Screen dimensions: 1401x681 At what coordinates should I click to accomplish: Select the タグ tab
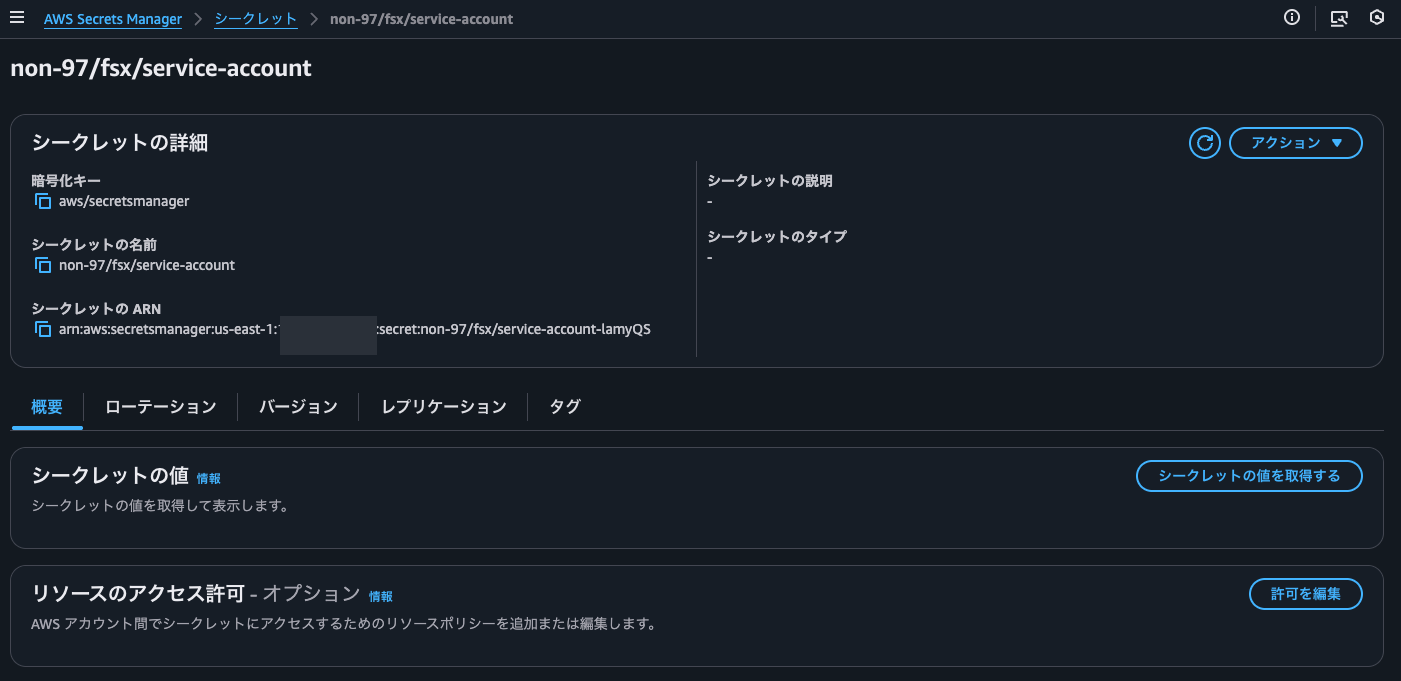[563, 406]
